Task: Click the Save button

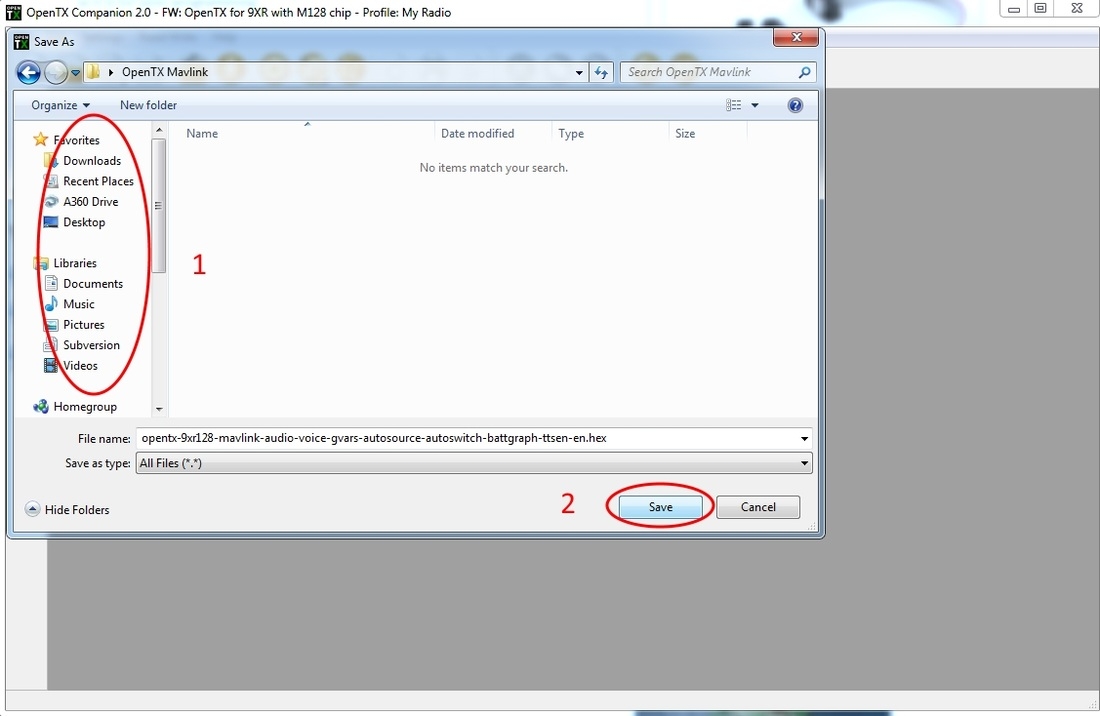Action: click(x=660, y=507)
